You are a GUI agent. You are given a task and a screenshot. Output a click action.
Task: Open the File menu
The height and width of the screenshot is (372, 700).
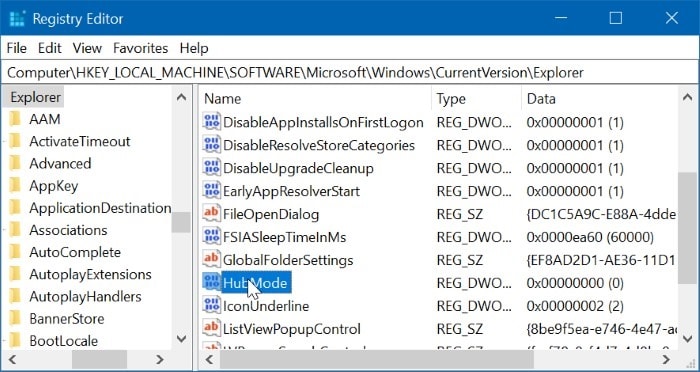tap(17, 48)
